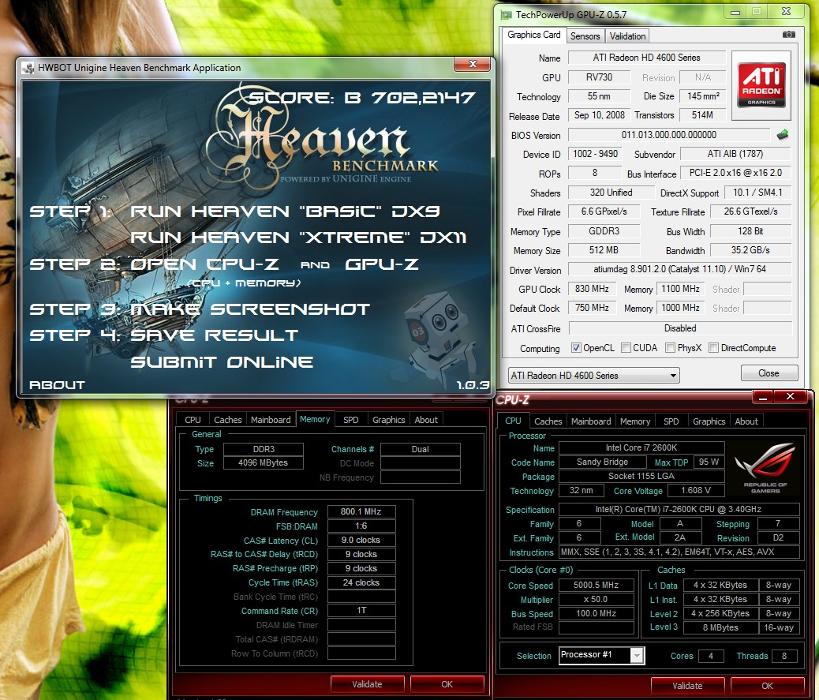Click the Close button in GPU-Z
Viewport: 819px width, 700px height.
769,373
